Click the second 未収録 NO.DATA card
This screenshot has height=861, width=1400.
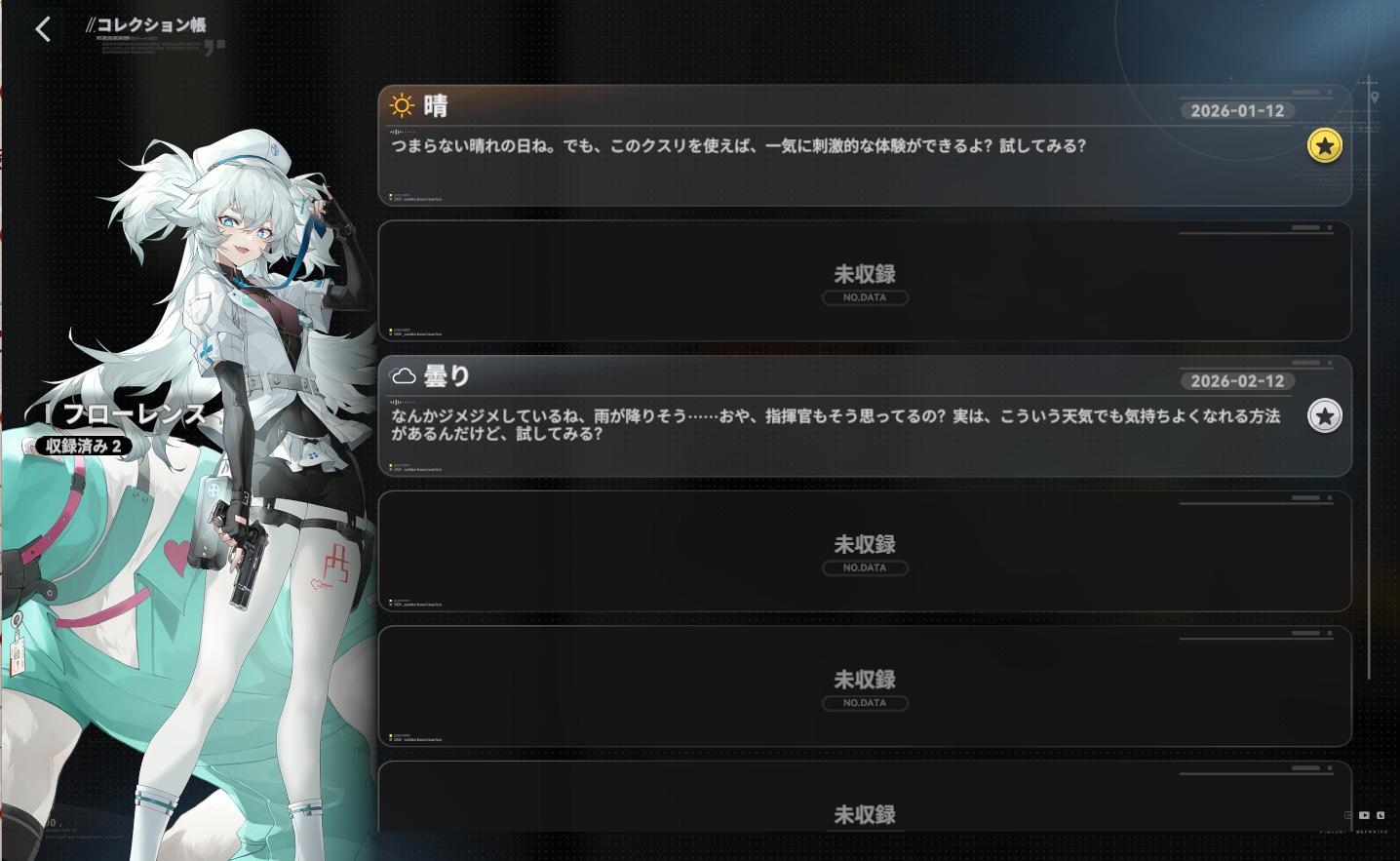(x=865, y=551)
